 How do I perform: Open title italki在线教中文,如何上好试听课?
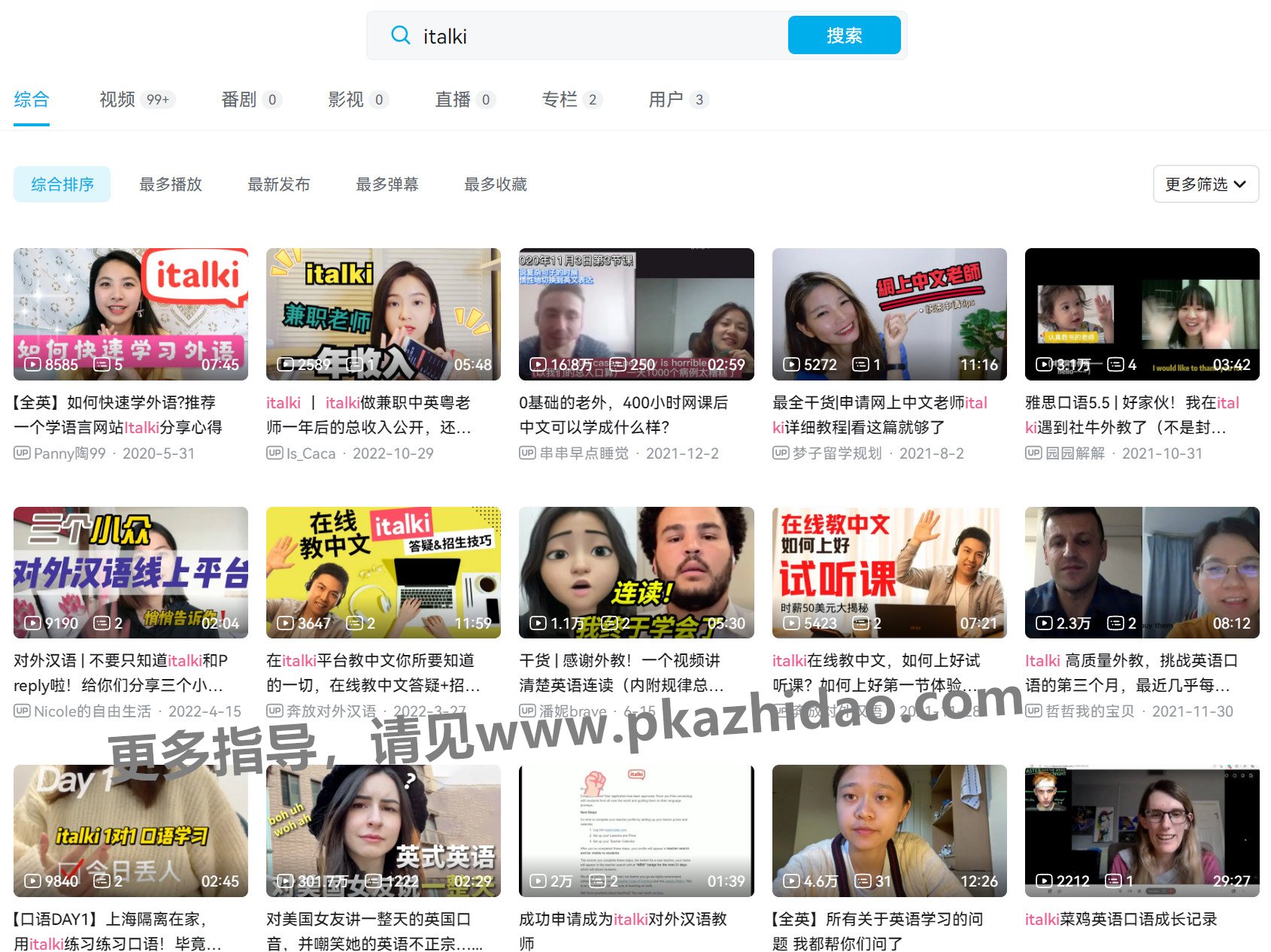click(x=876, y=673)
